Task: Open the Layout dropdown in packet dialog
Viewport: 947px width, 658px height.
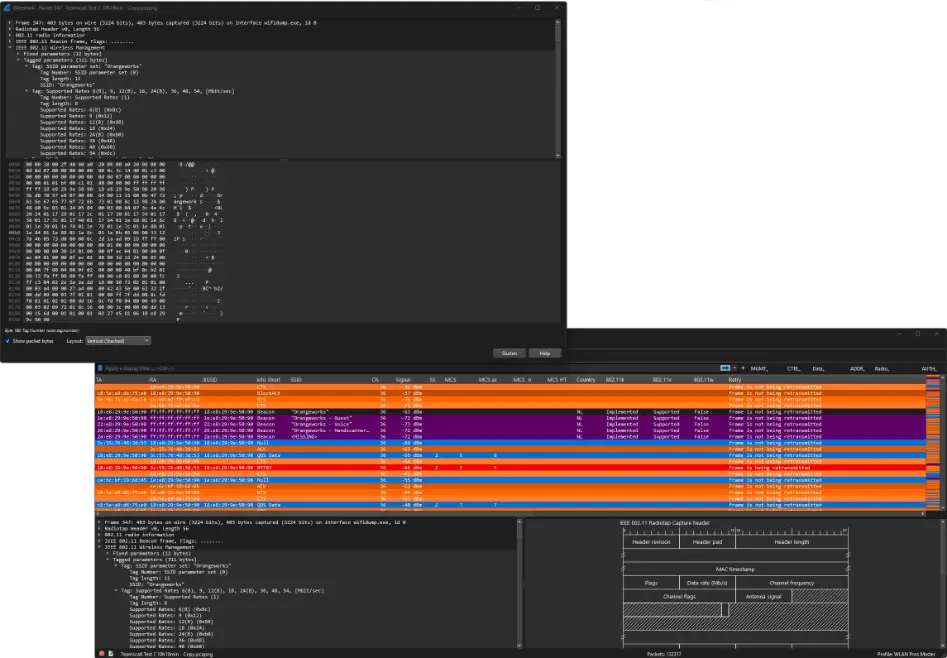Action: coord(116,340)
